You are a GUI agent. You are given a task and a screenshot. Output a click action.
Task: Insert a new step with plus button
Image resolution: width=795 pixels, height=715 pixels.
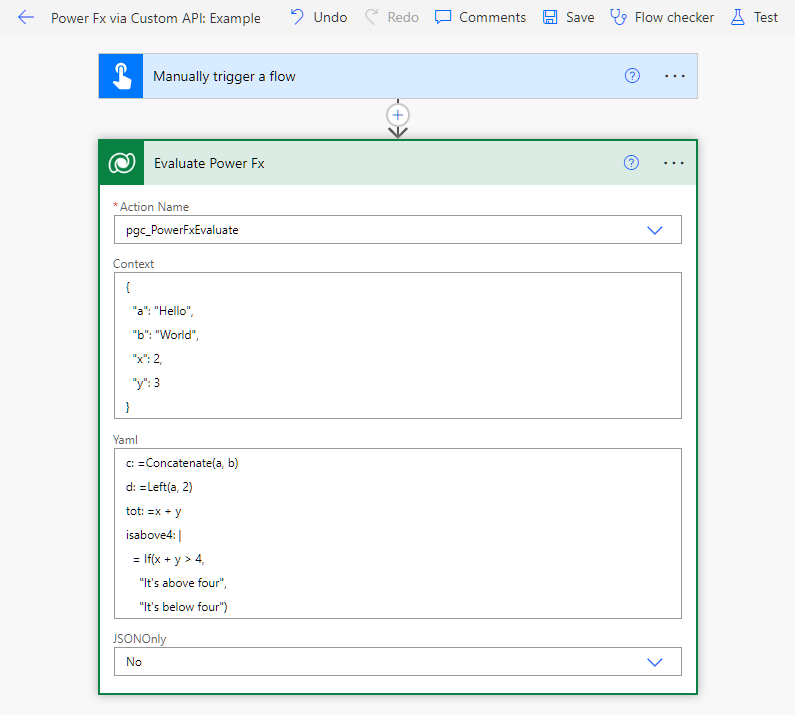[x=398, y=115]
